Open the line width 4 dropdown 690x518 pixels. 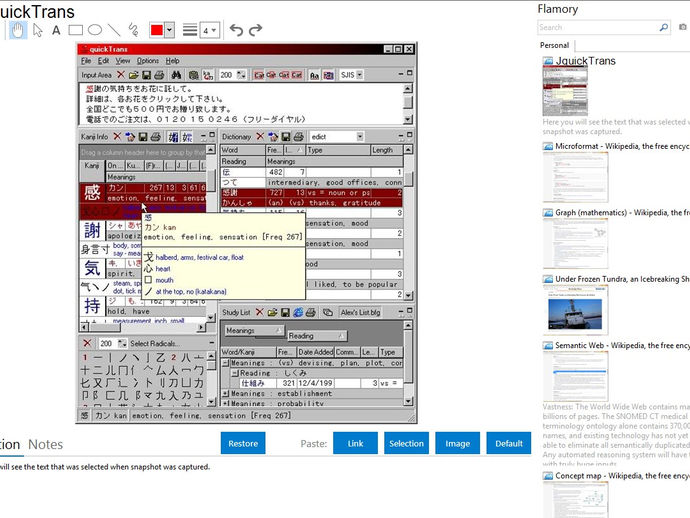(x=210, y=30)
